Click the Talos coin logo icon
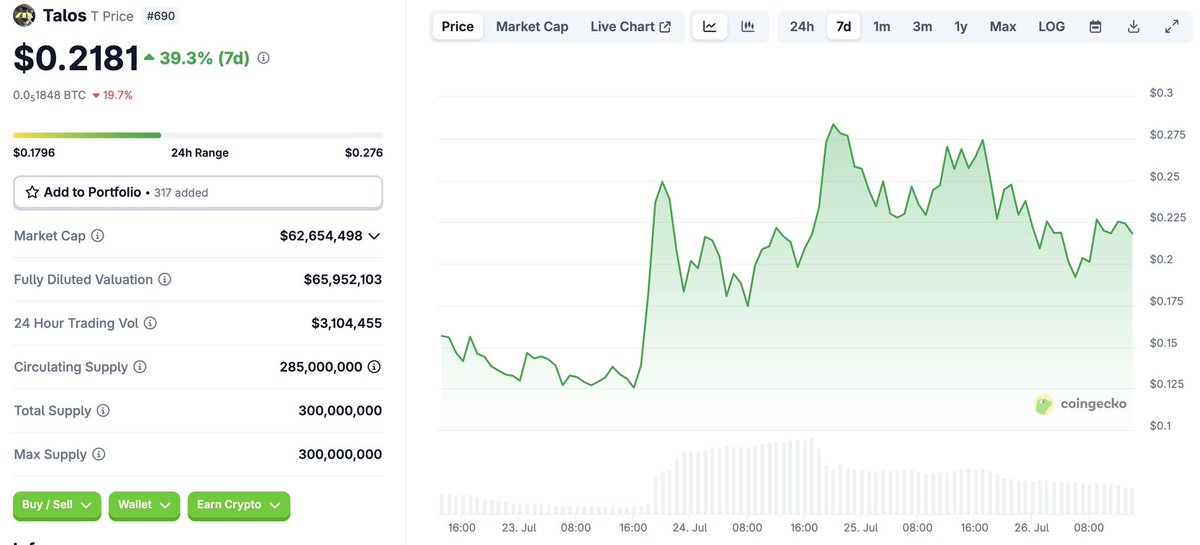The height and width of the screenshot is (545, 1200). 24,16
